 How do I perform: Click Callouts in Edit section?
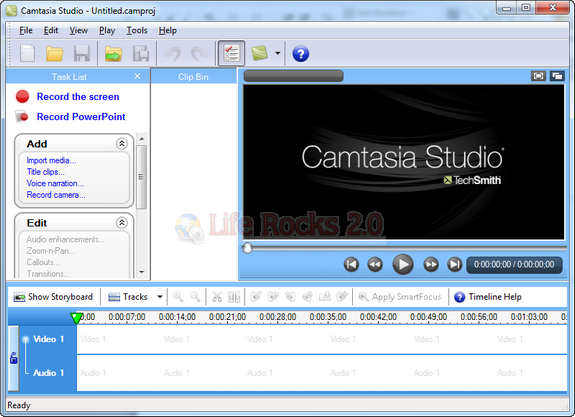pyautogui.click(x=43, y=262)
